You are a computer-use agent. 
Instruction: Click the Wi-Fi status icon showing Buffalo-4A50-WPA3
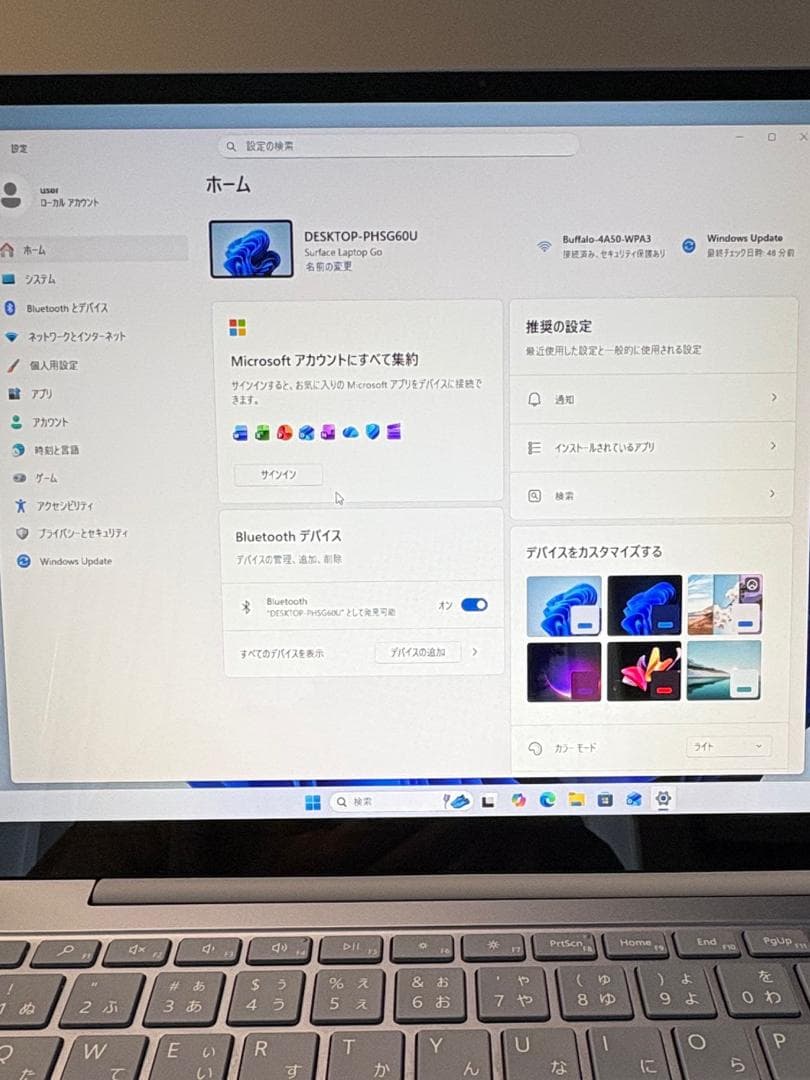545,243
